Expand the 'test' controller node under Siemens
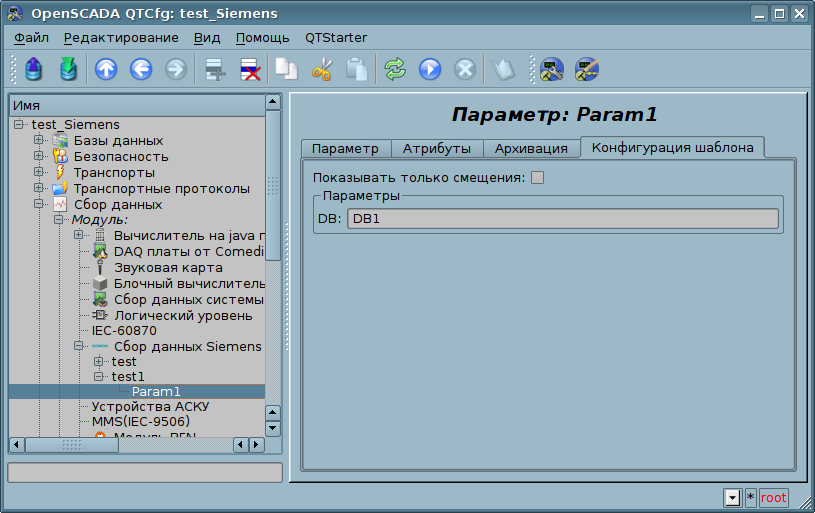 coord(98,361)
